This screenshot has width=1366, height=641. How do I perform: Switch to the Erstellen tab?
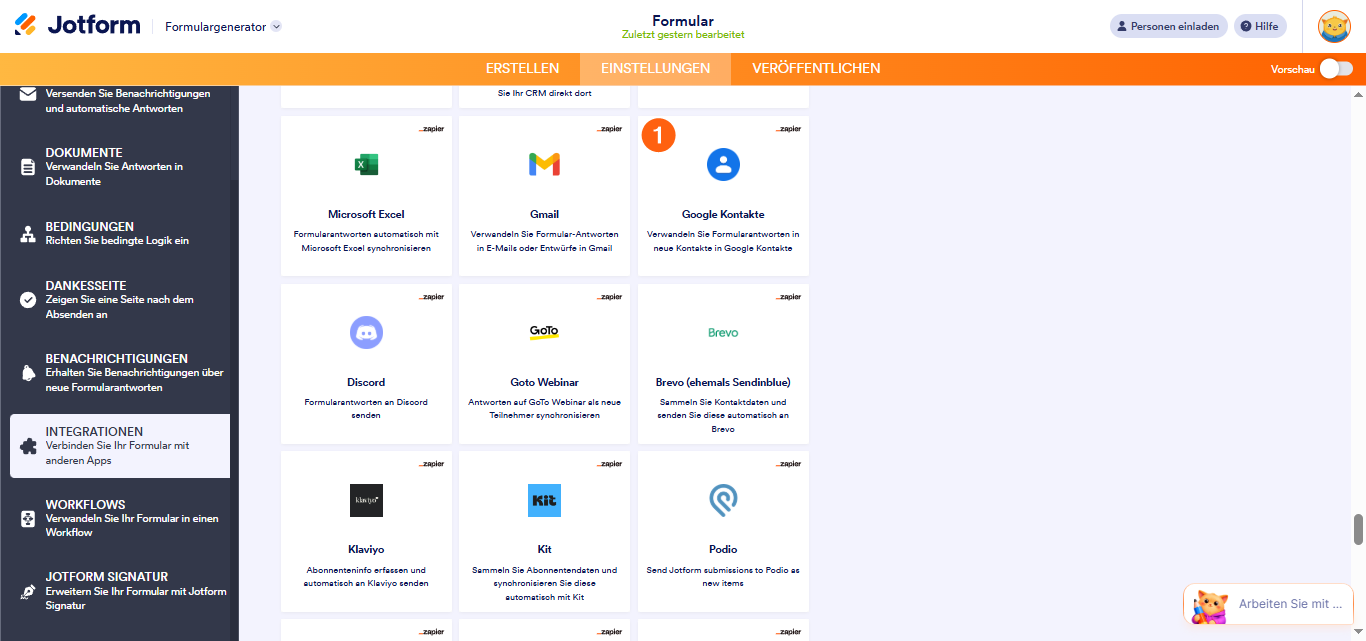tap(524, 69)
